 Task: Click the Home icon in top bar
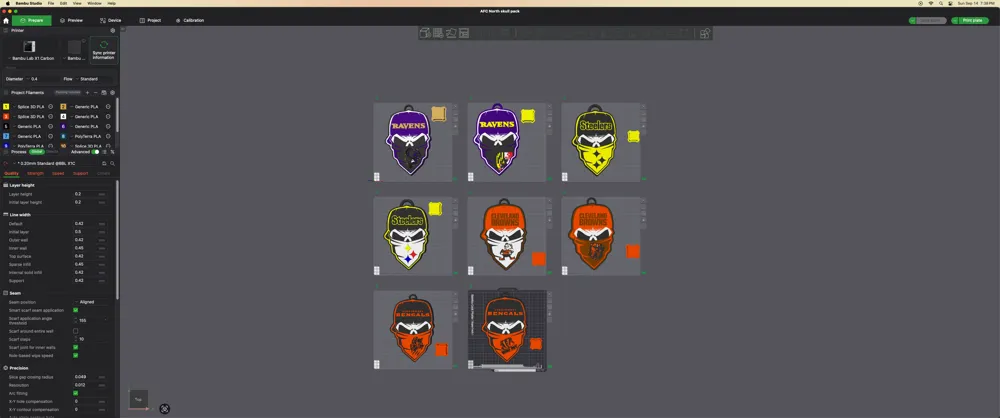(6, 20)
